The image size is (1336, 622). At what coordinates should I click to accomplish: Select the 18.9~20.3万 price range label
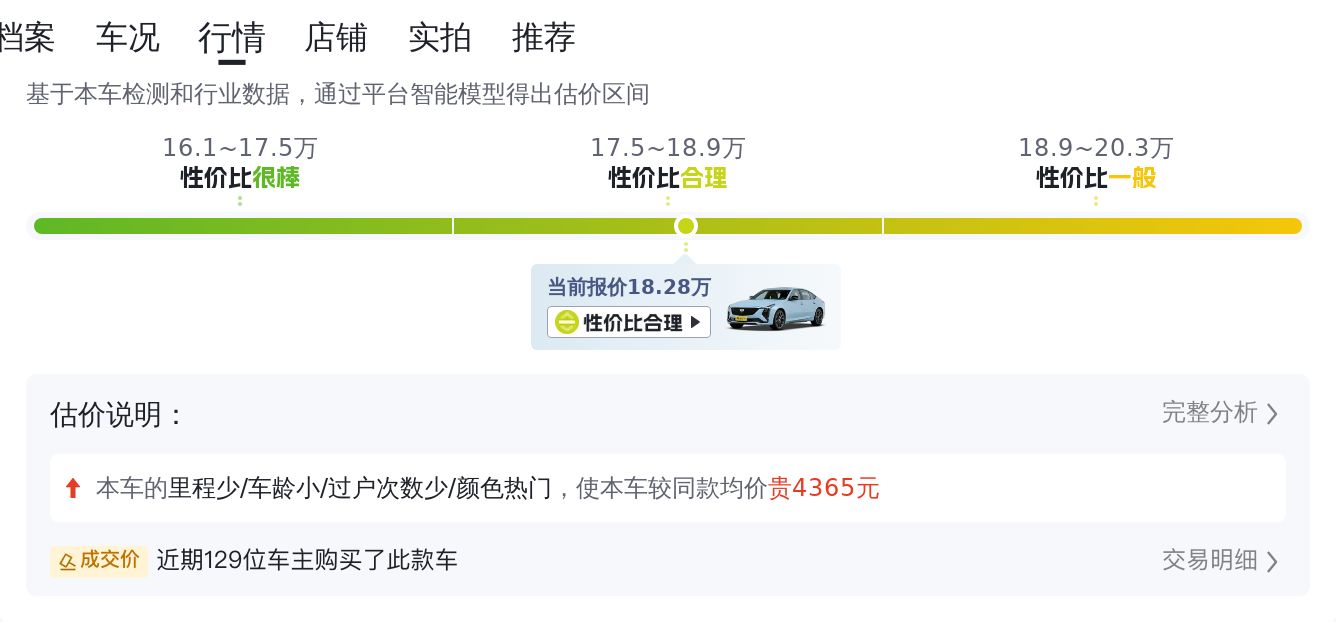pyautogui.click(x=1096, y=148)
